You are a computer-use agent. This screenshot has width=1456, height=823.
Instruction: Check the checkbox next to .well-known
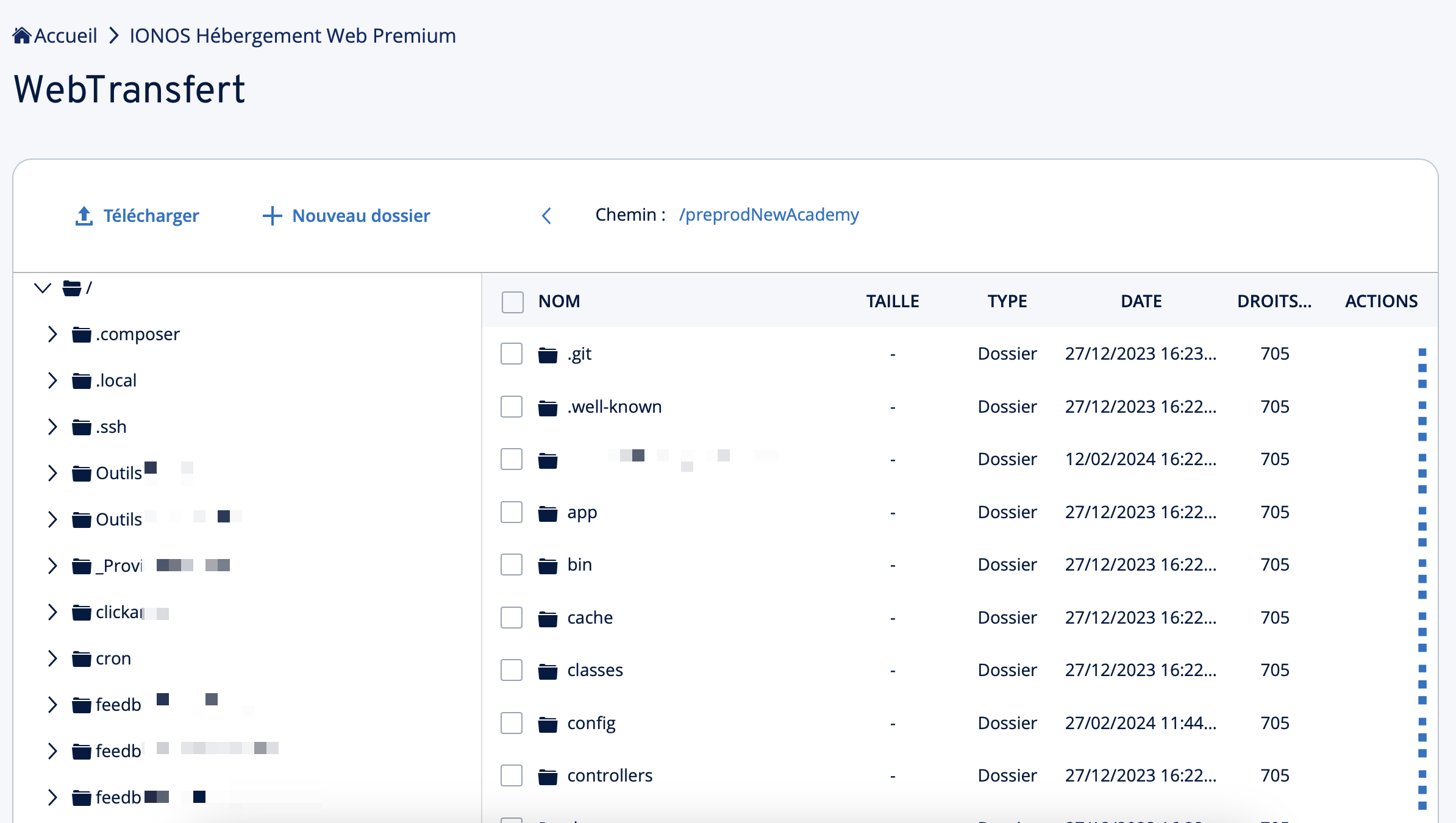pyautogui.click(x=511, y=406)
